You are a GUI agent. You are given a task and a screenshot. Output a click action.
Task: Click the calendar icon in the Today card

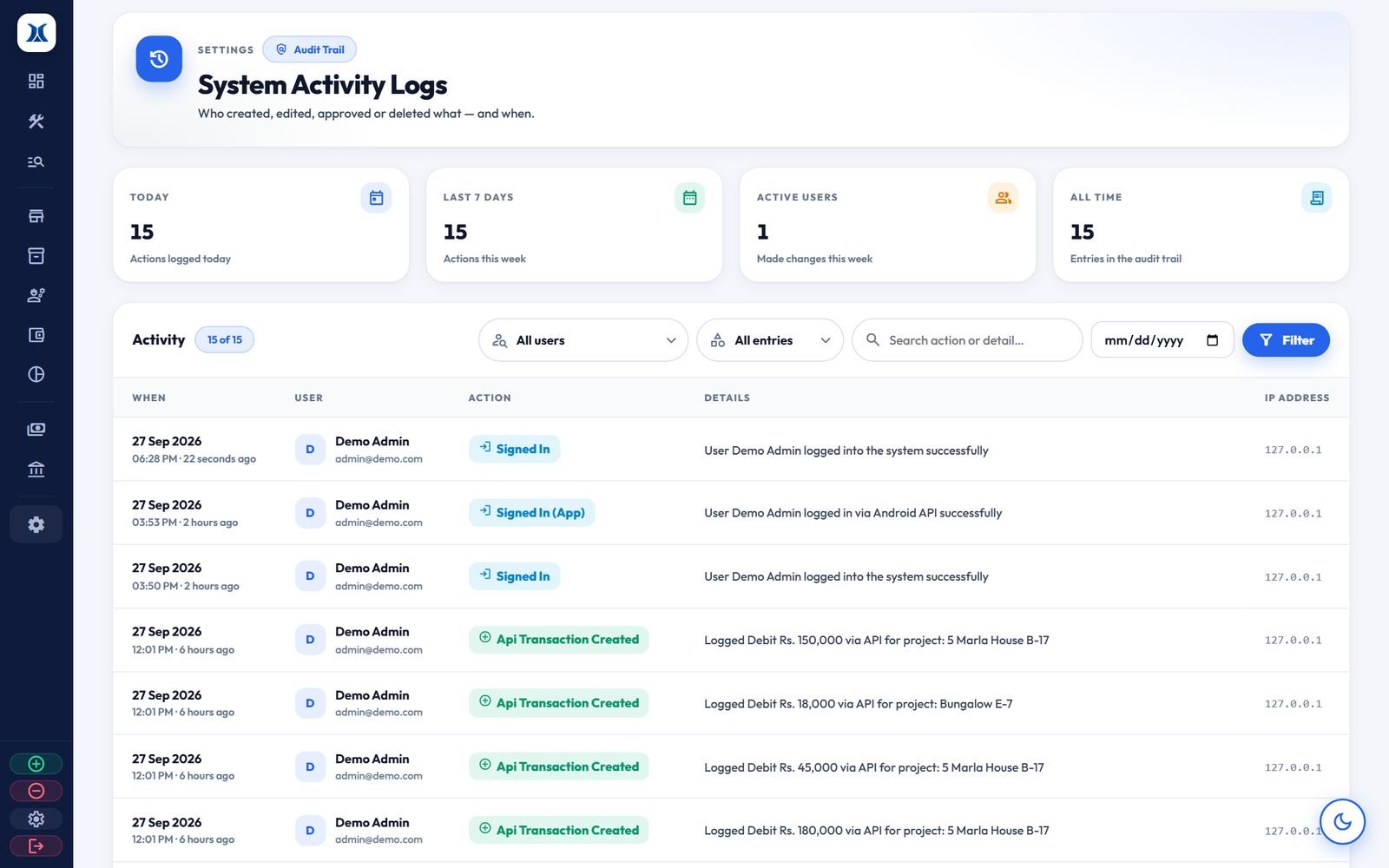pos(376,198)
